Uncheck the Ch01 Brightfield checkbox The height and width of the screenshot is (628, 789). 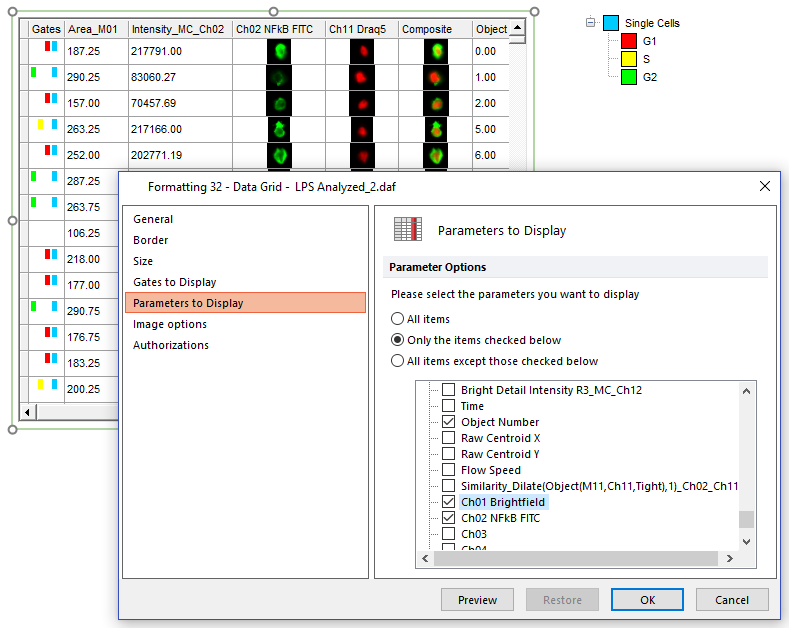[448, 502]
